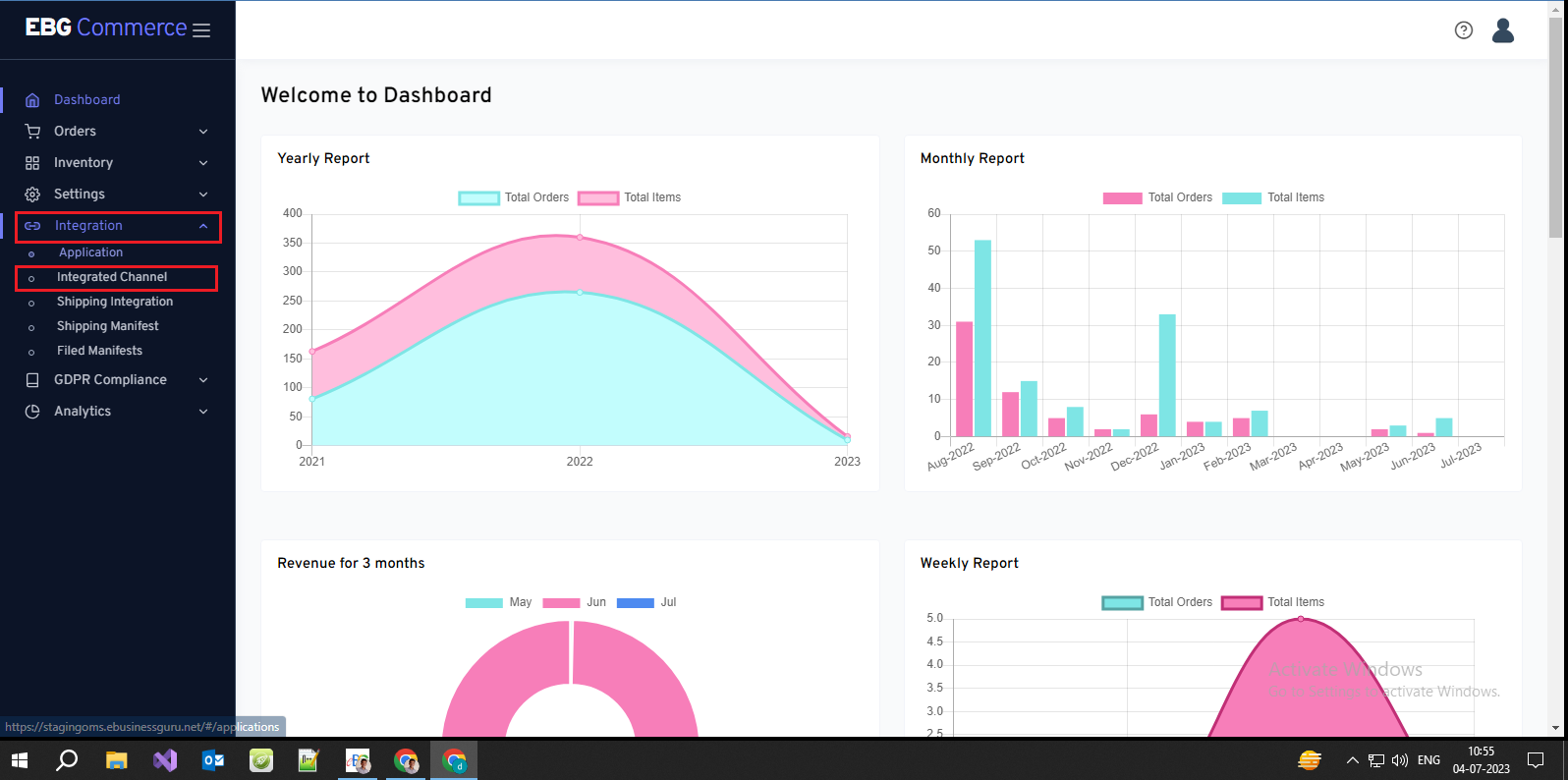Toggle Total Items legend in Monthly Report
The image size is (1568, 780).
1273,197
